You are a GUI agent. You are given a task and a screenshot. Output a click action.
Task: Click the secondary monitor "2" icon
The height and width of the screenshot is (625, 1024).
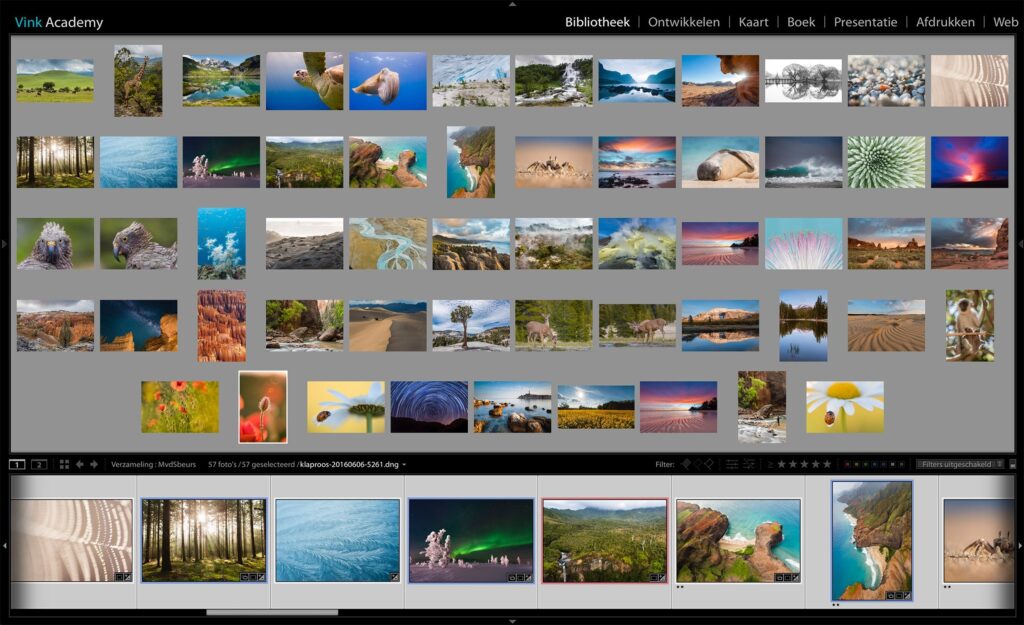pos(38,465)
